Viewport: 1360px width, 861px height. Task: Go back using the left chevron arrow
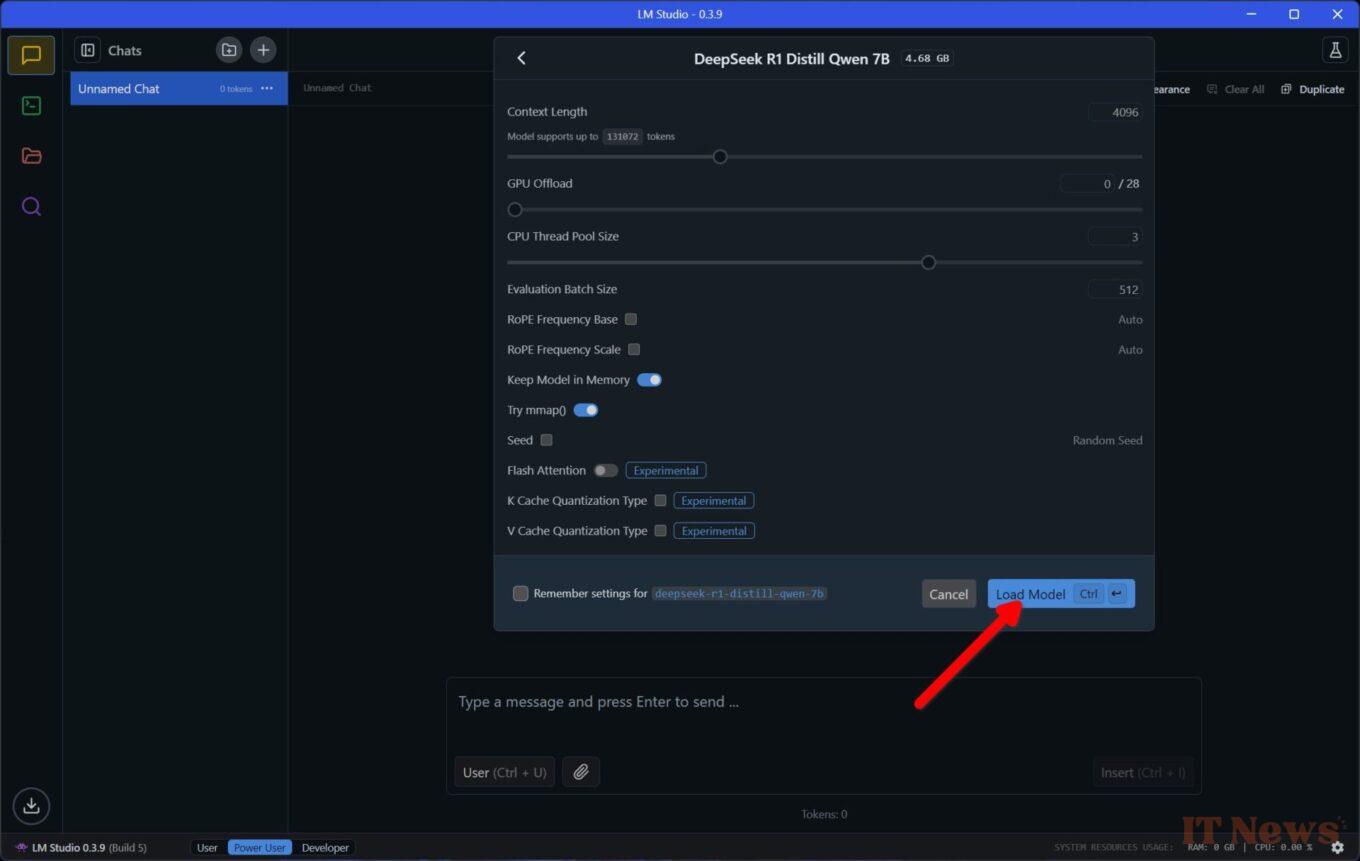tap(521, 58)
